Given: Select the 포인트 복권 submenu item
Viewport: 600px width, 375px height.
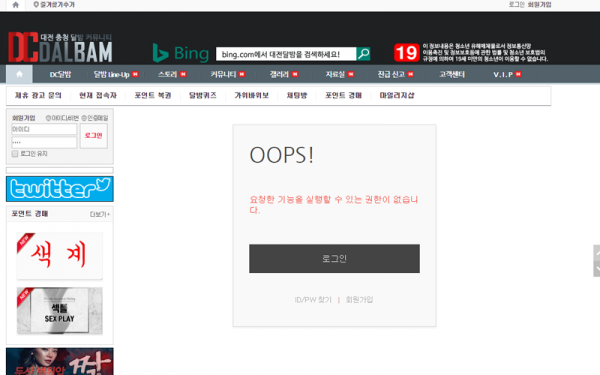Looking at the screenshot, I should click(x=153, y=95).
